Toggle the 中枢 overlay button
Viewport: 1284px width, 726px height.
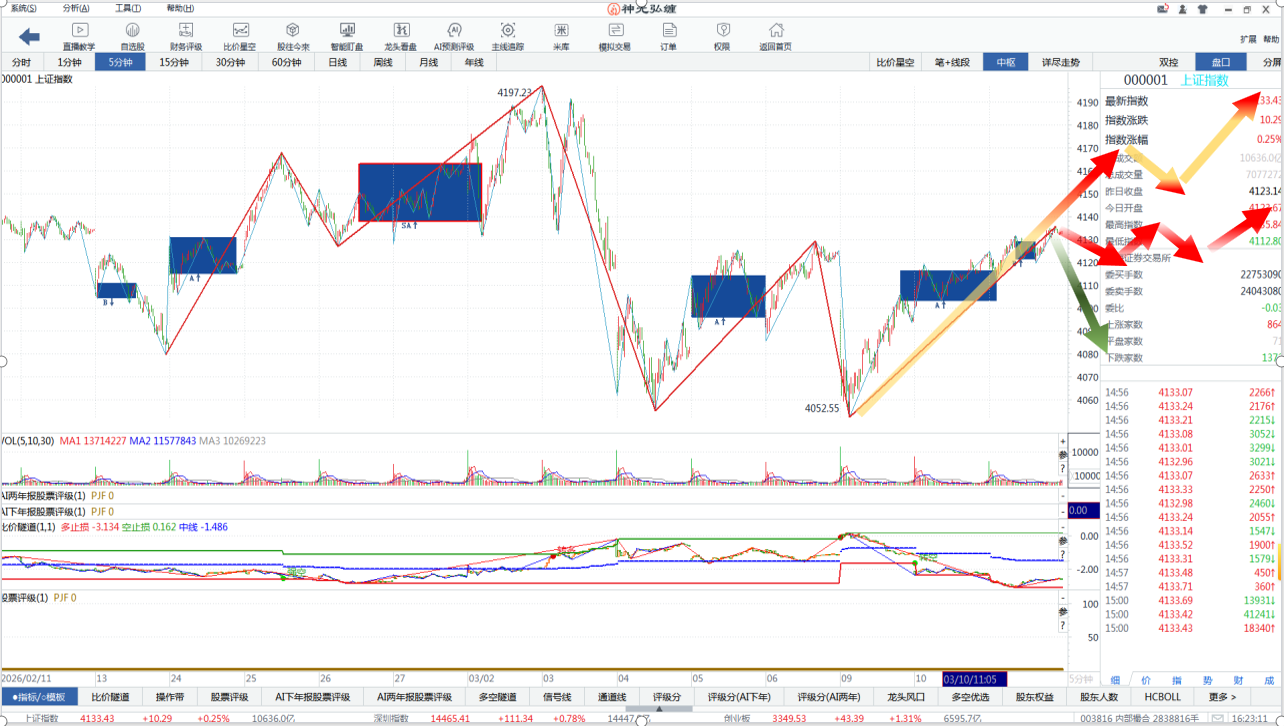tap(1005, 62)
